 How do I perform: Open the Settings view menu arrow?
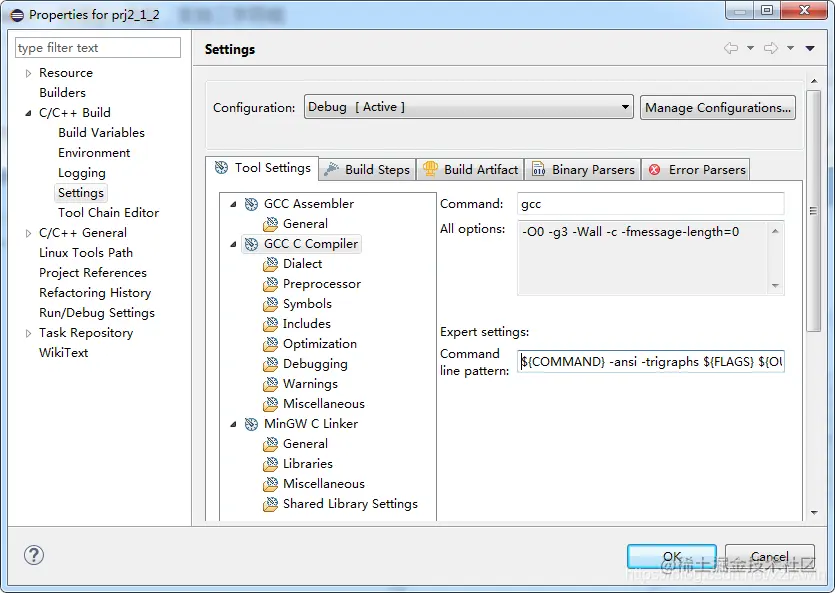(810, 48)
